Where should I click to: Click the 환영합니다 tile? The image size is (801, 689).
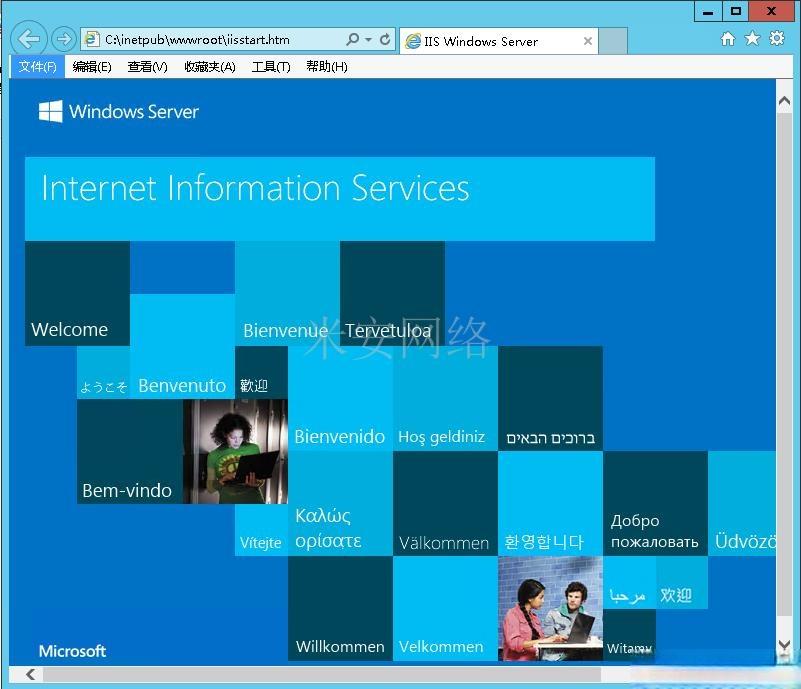[x=550, y=503]
